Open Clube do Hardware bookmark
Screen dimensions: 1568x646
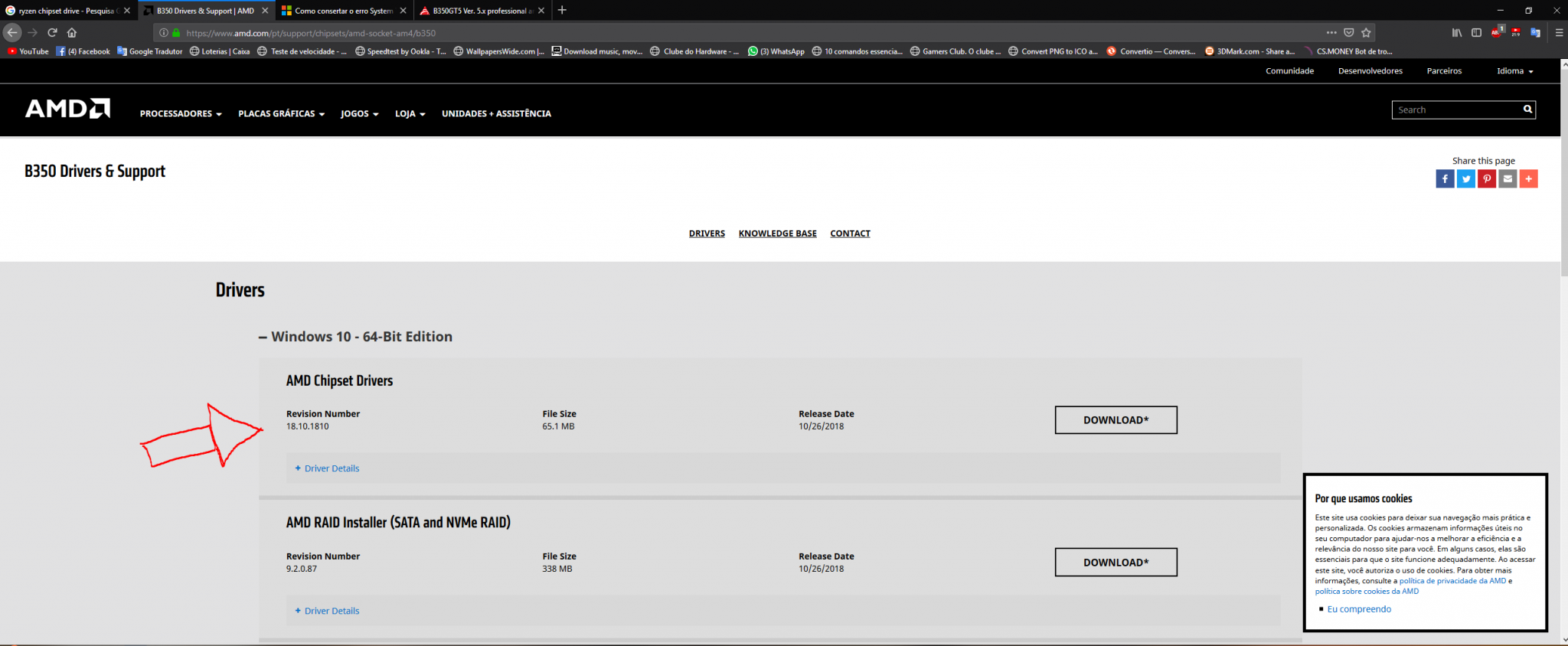tap(694, 51)
